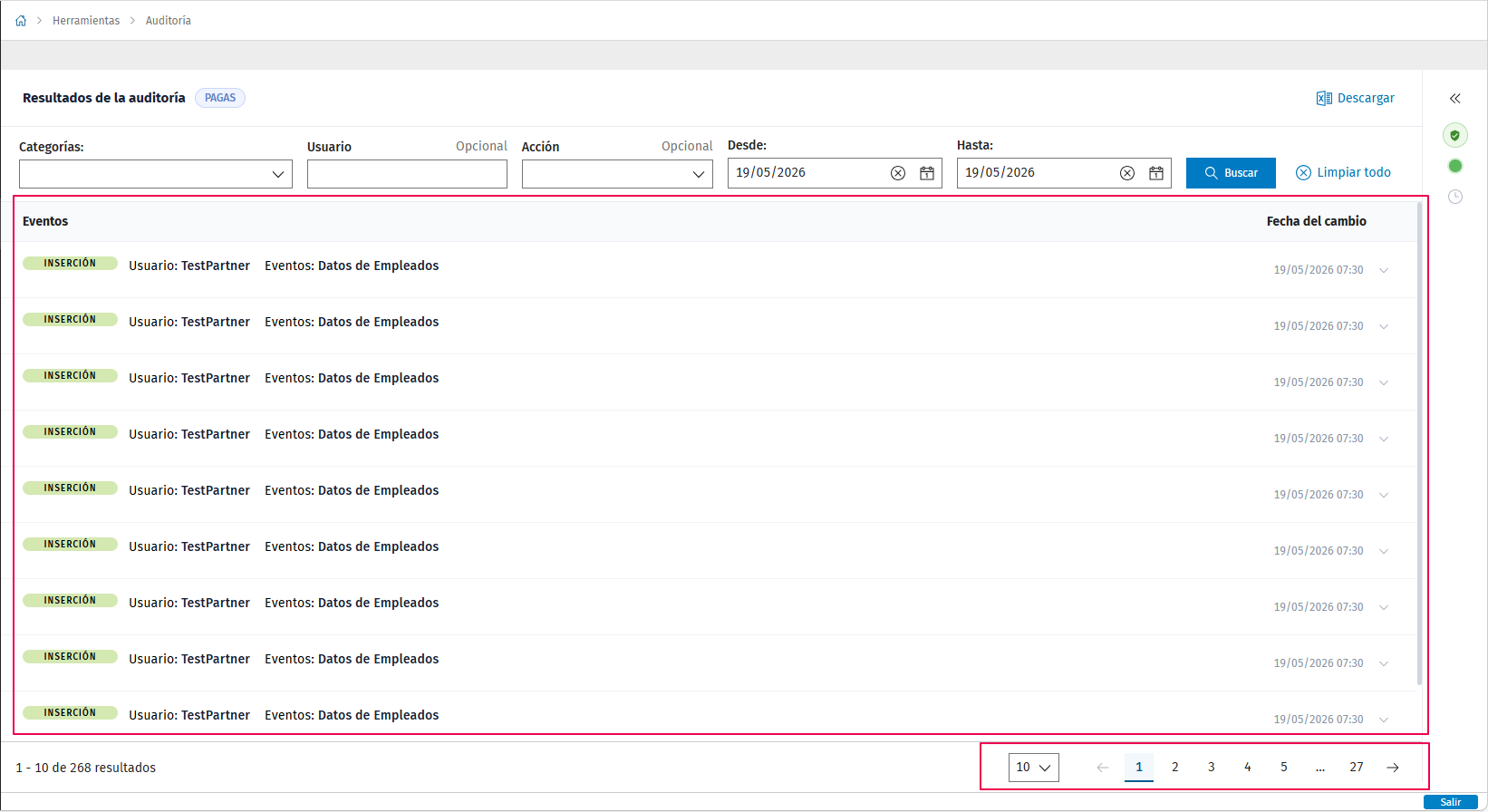Click the Eventos column header
This screenshot has width=1488, height=812.
point(45,221)
